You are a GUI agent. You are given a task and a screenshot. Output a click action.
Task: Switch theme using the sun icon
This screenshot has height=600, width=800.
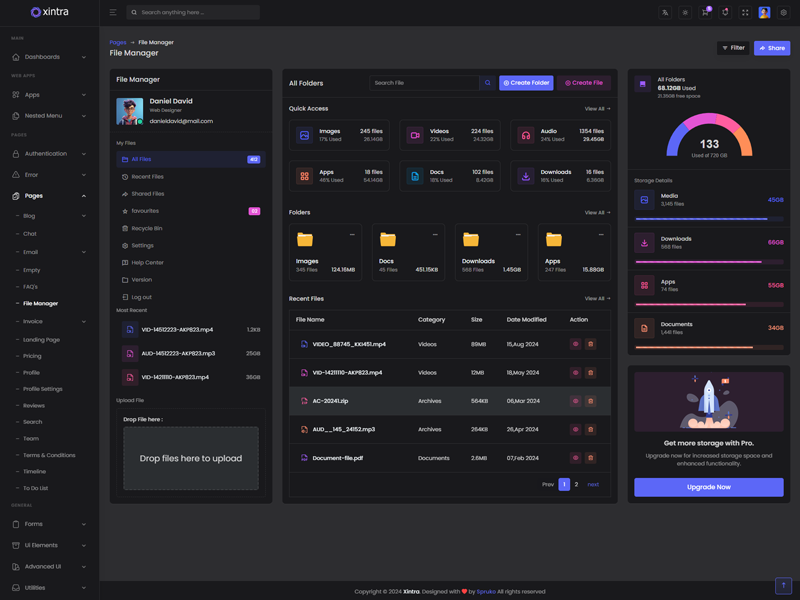tap(685, 13)
